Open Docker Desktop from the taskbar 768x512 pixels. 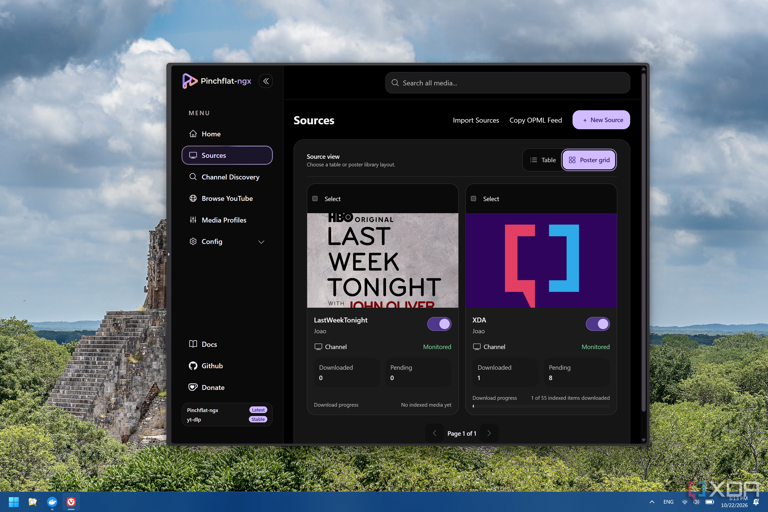52,502
